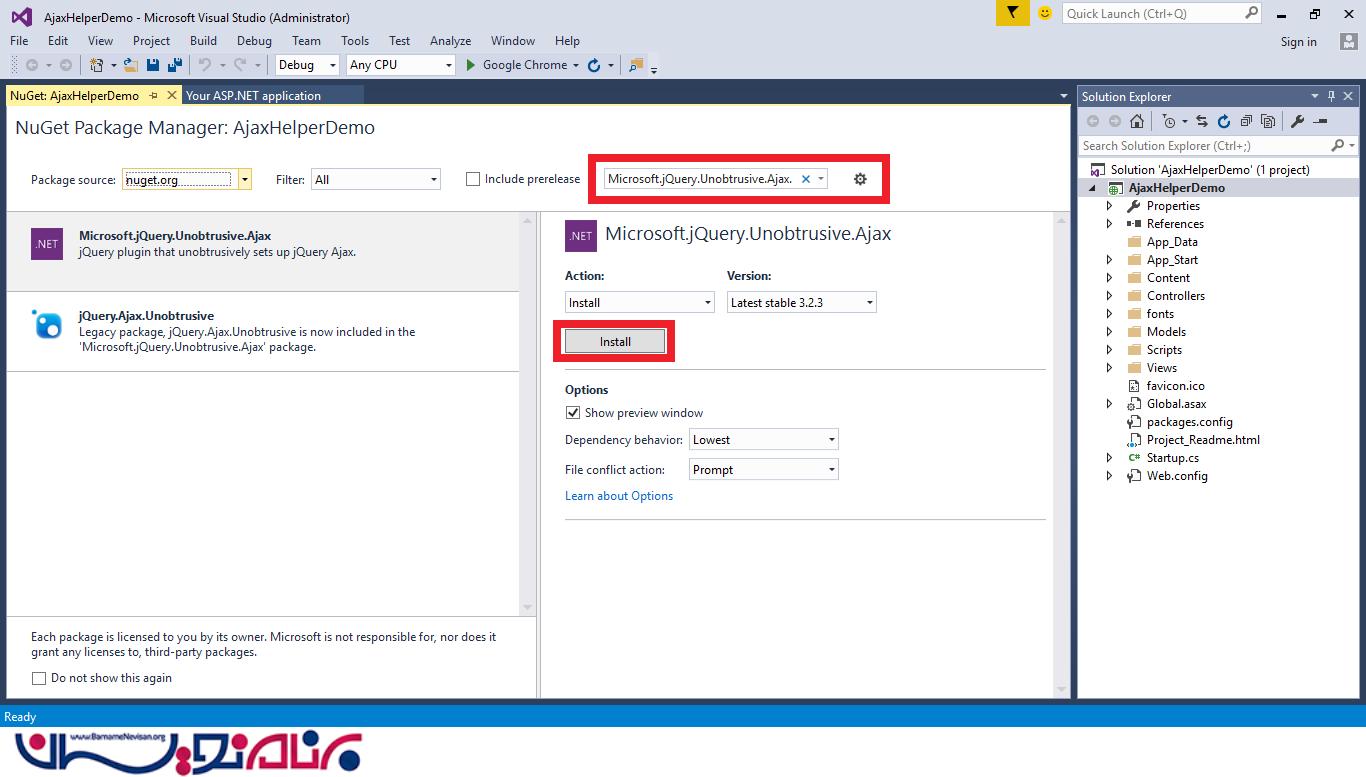Open the Build menu
1366x777 pixels.
203,41
